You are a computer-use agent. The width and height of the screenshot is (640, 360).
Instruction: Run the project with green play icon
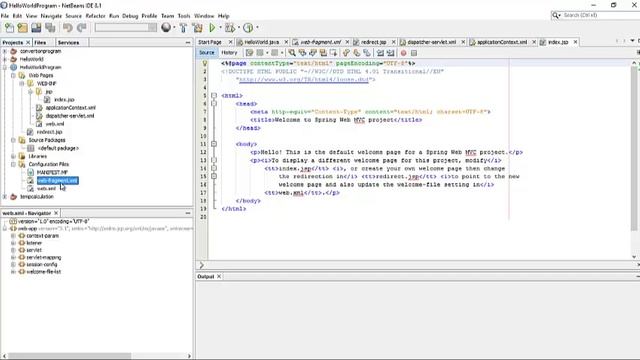[x=212, y=28]
